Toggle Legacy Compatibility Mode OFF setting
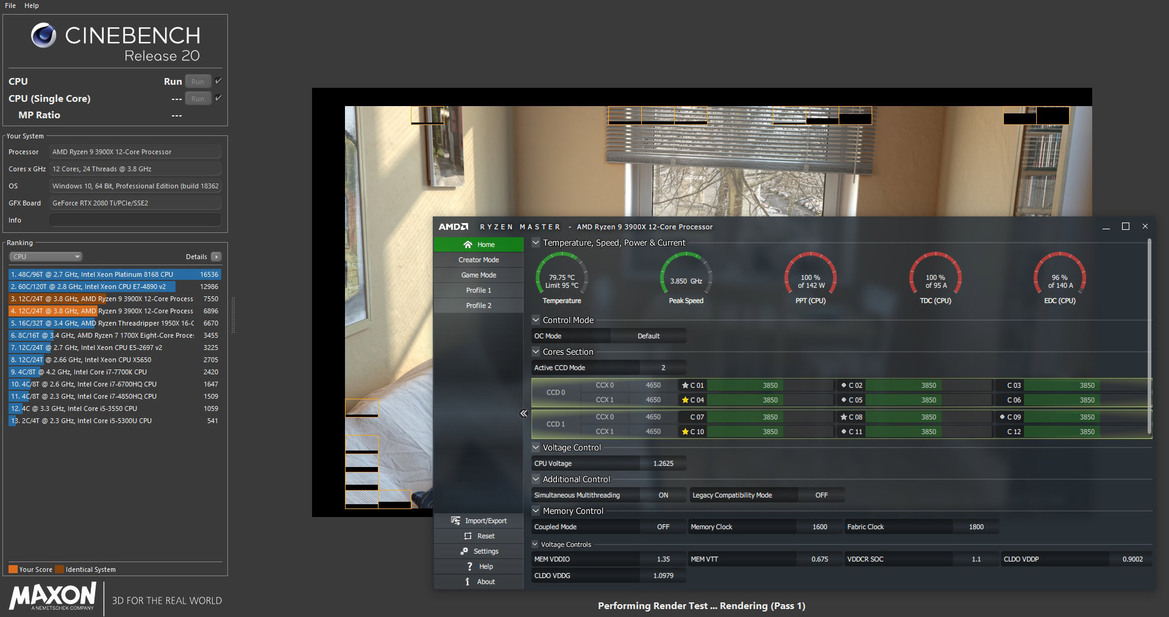Image resolution: width=1169 pixels, height=617 pixels. point(821,495)
